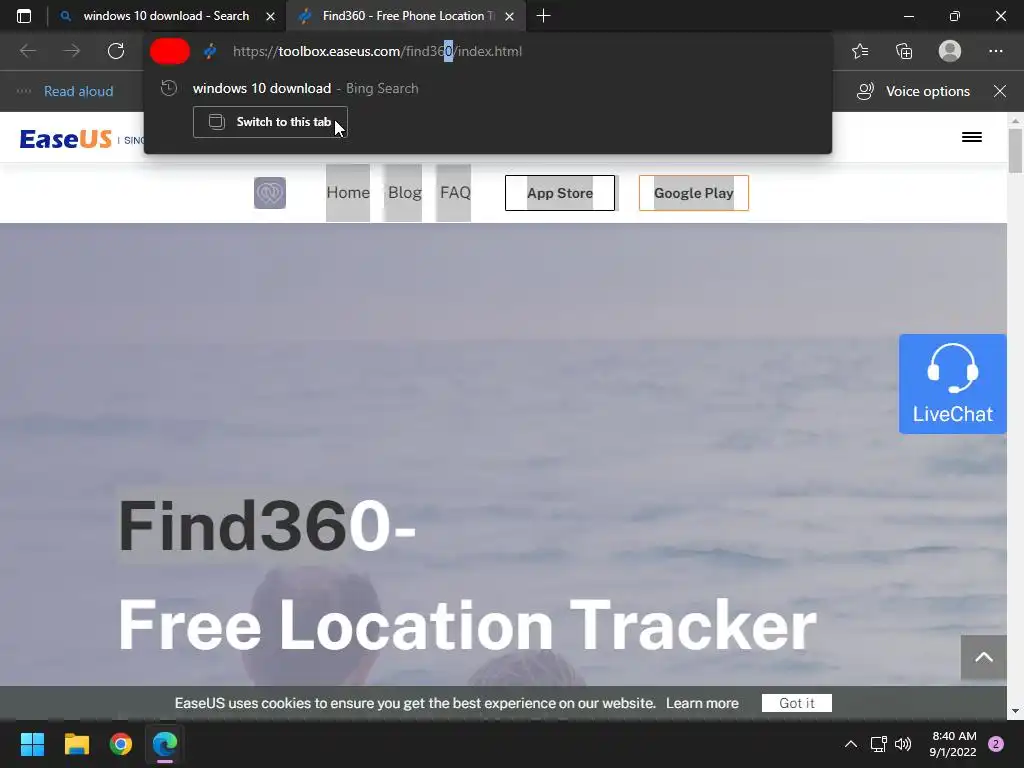Click the address bar URL toolbox.easeus.com

pos(377,51)
